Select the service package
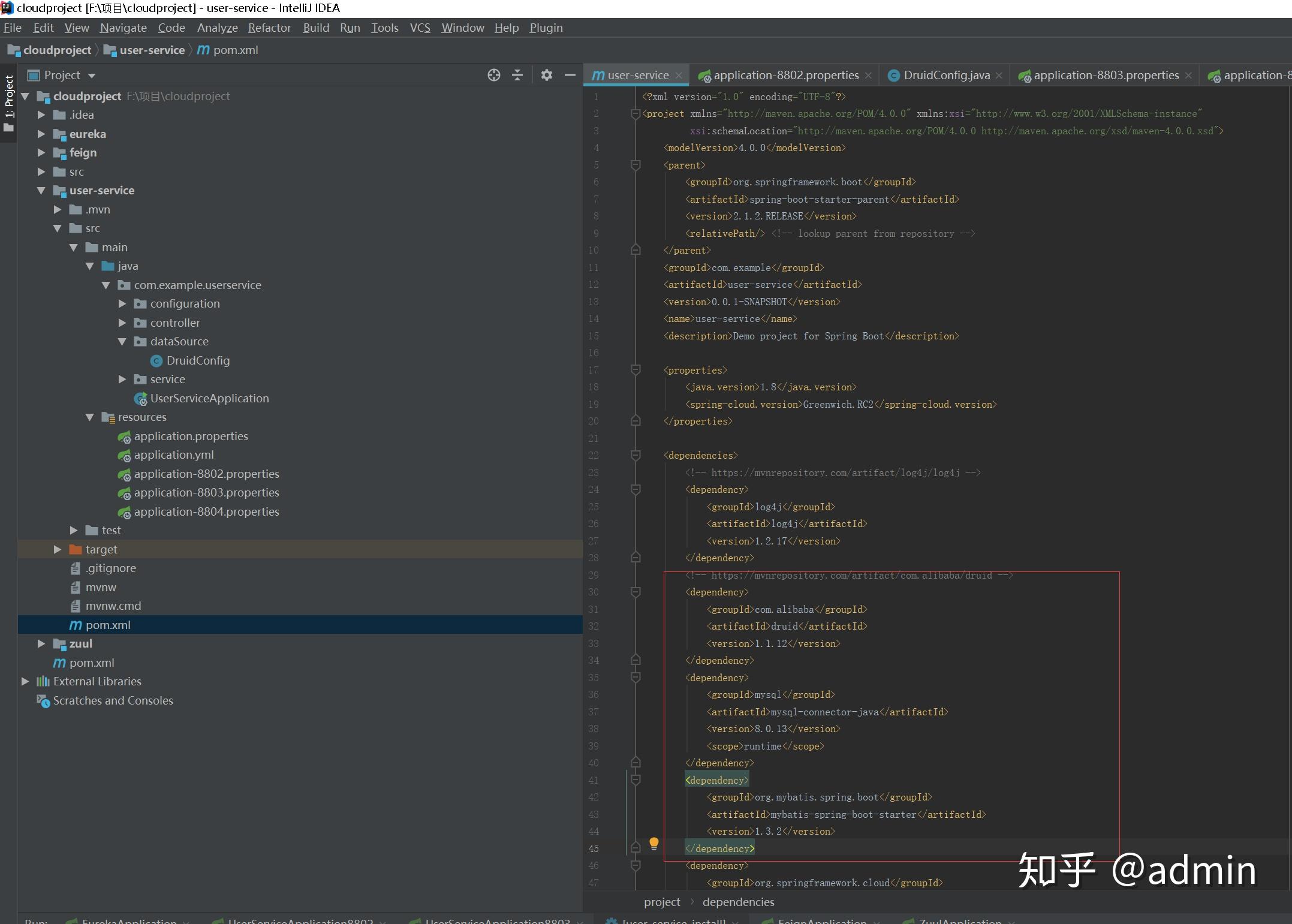 point(167,380)
